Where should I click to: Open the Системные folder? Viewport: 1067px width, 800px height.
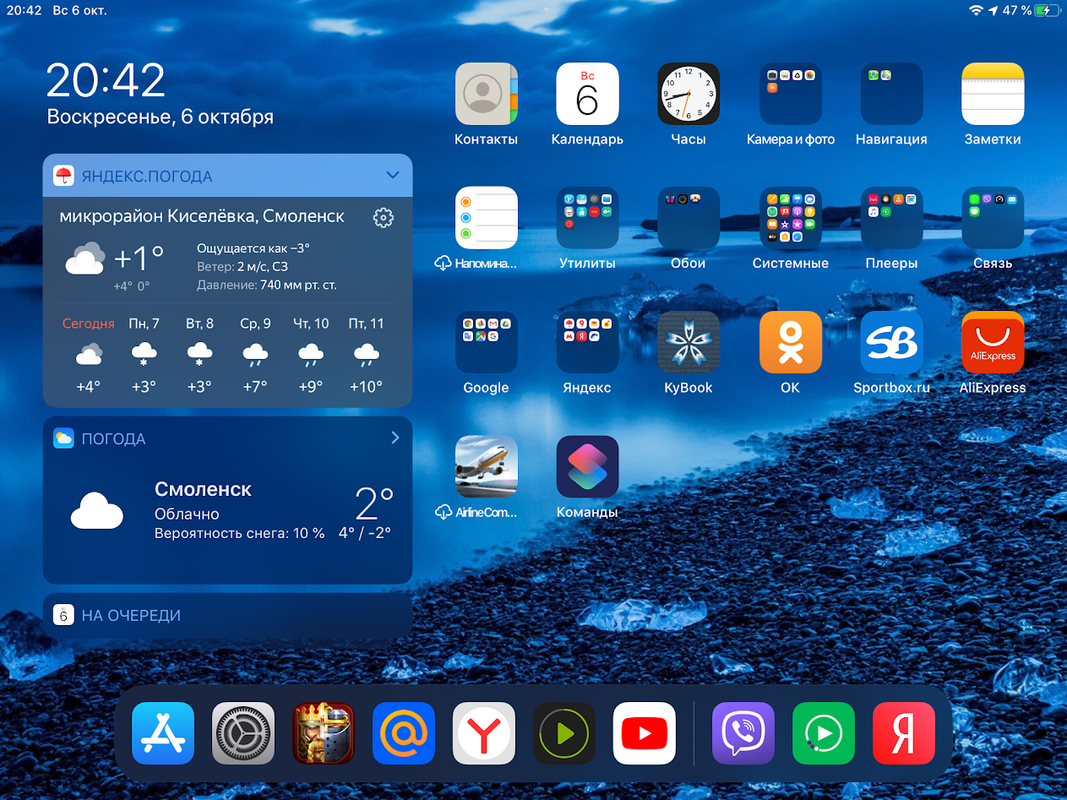pos(790,218)
